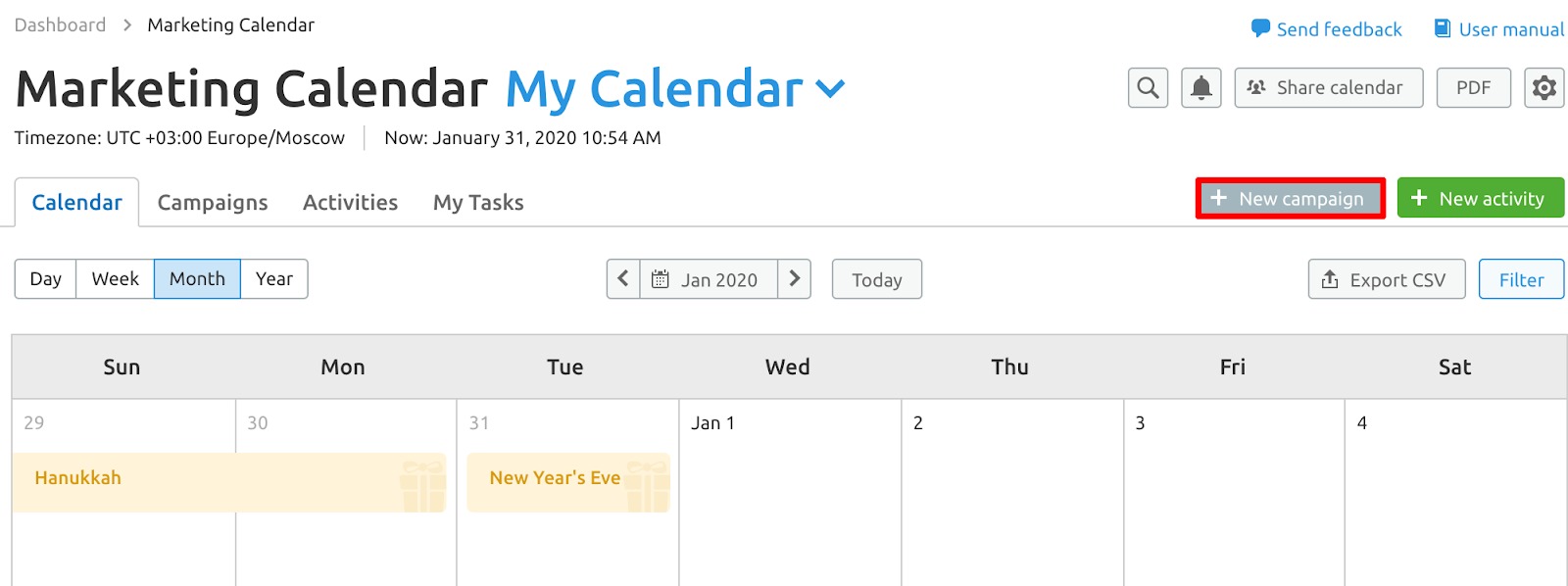The height and width of the screenshot is (586, 1568).
Task: Go to previous month arrow
Action: 623,279
